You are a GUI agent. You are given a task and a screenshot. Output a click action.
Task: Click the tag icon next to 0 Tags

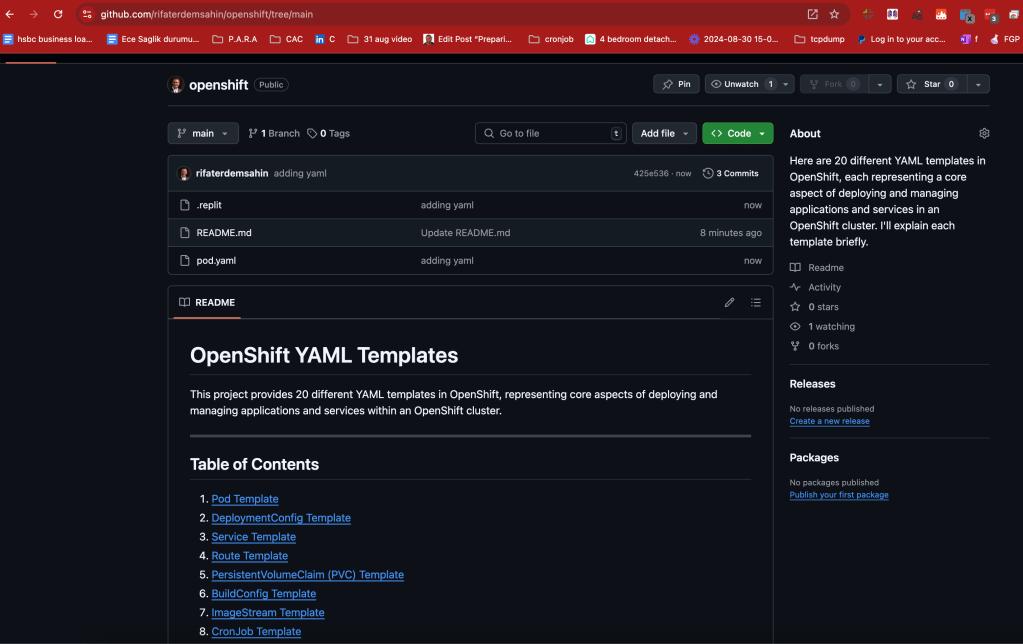(x=312, y=133)
